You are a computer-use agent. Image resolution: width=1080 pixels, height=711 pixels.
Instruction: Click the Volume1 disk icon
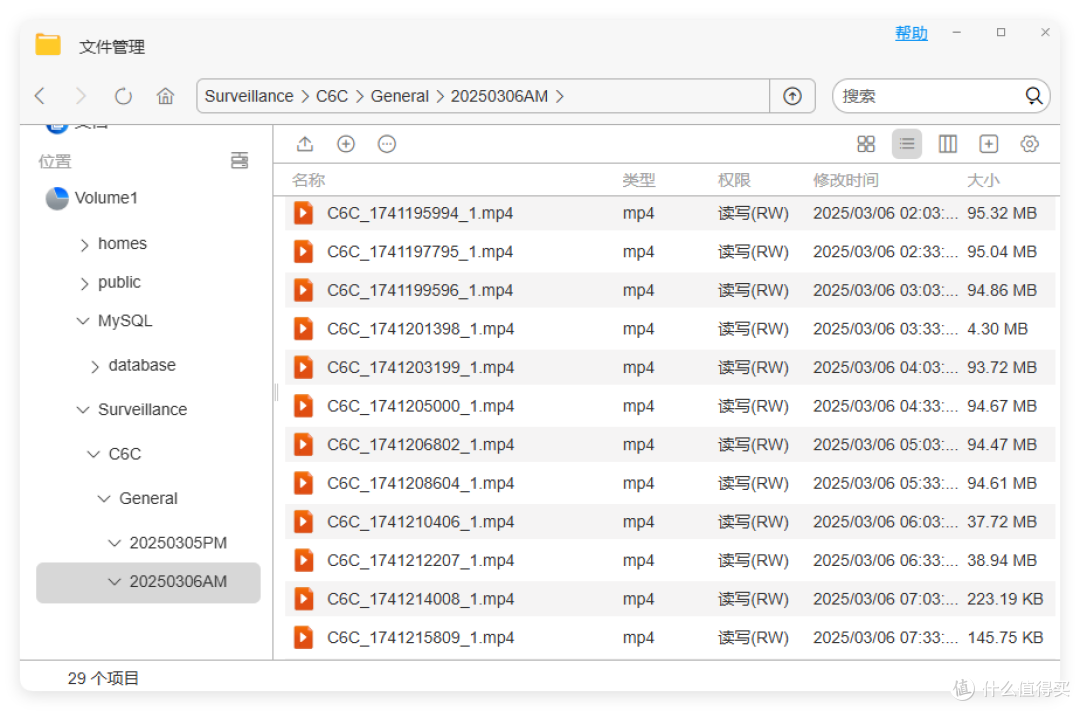click(x=57, y=198)
